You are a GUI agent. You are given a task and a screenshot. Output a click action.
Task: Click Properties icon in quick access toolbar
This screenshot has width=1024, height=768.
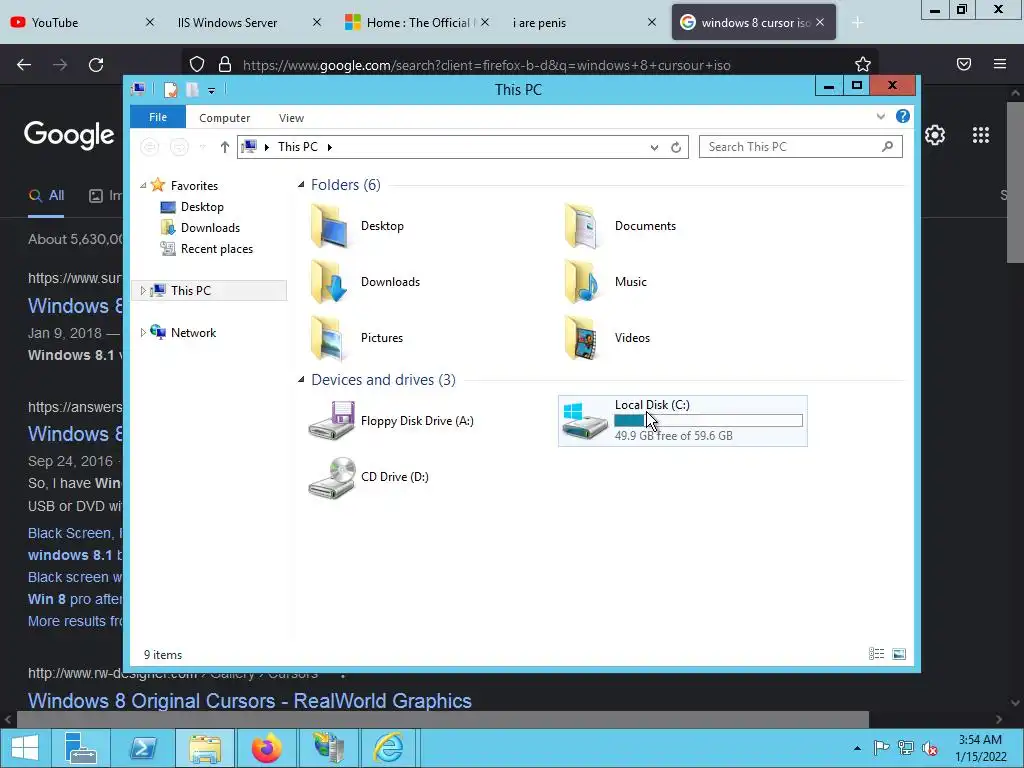point(170,89)
